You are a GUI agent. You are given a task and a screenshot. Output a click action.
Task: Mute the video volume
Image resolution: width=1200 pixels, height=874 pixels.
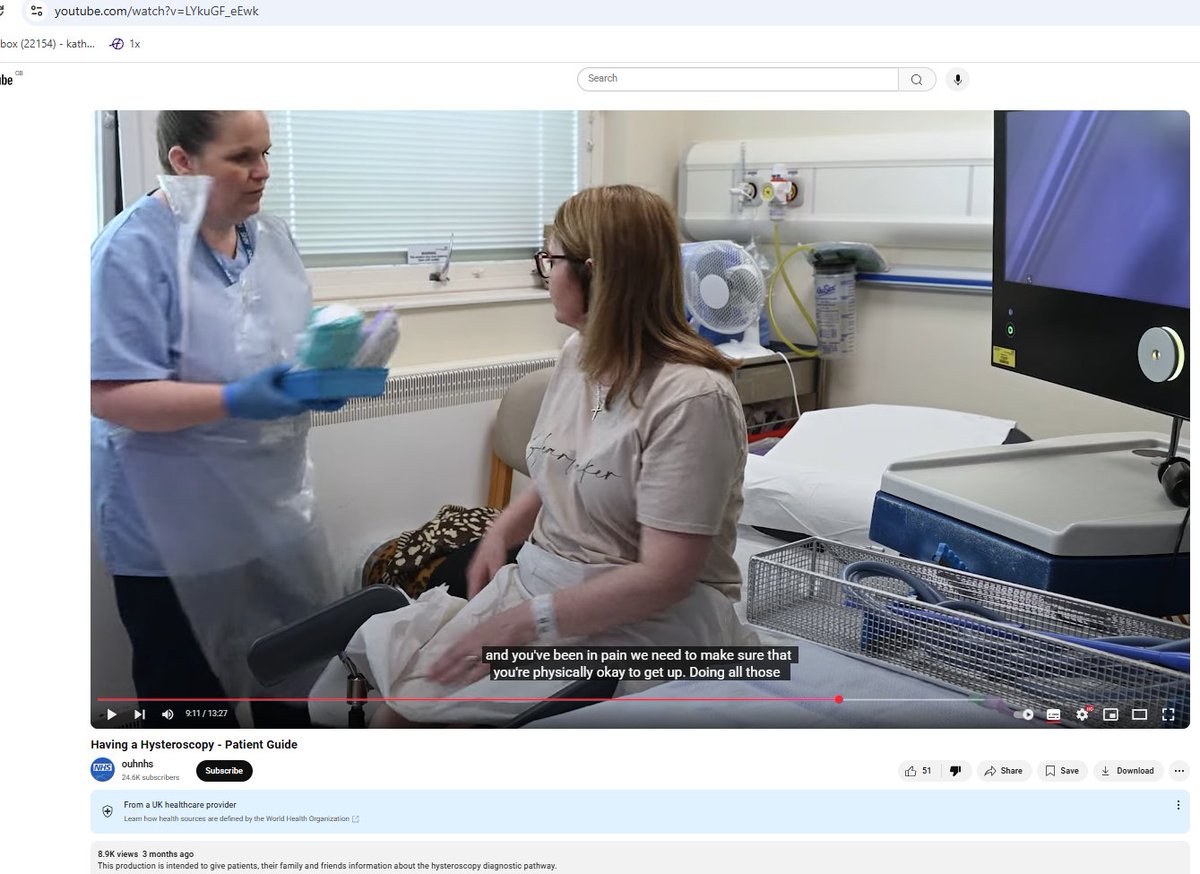coord(167,714)
